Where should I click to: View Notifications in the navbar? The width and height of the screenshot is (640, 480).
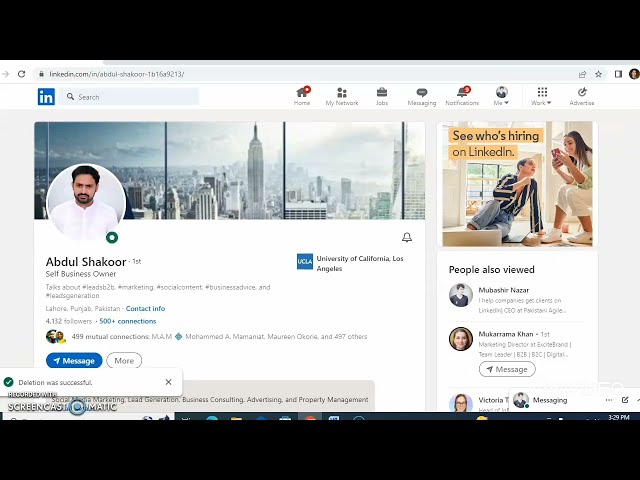tap(462, 97)
